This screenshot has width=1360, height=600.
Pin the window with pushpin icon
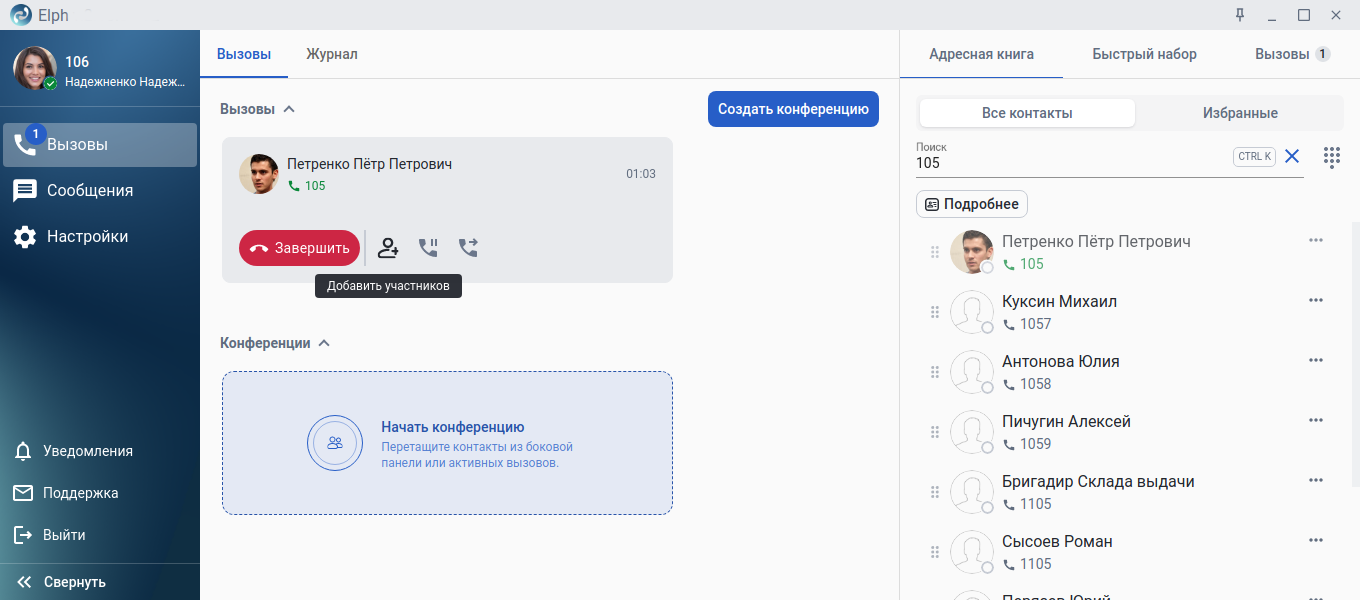(x=1240, y=15)
